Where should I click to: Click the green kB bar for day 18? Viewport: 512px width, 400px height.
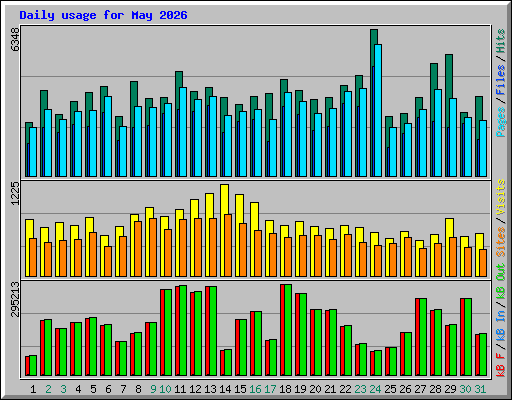(x=288, y=330)
